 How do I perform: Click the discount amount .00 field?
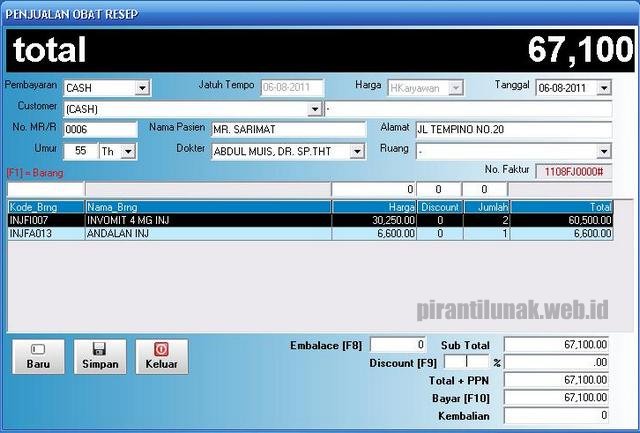[556, 362]
